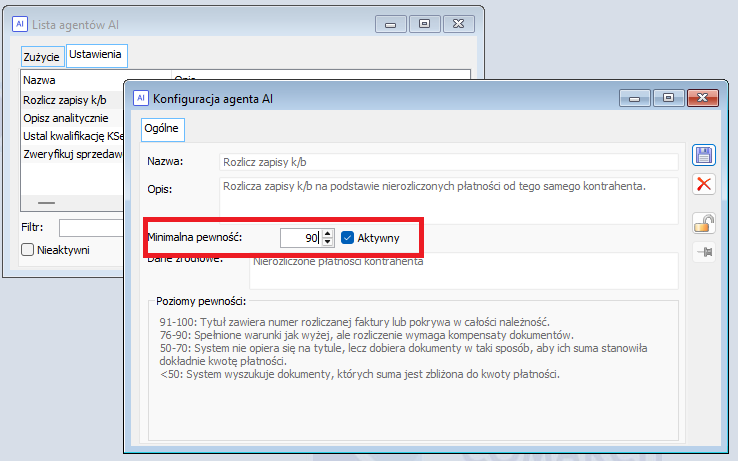Image resolution: width=738 pixels, height=461 pixels.
Task: Select the Ustal kwalifikację KSeF agent row
Action: (72, 136)
